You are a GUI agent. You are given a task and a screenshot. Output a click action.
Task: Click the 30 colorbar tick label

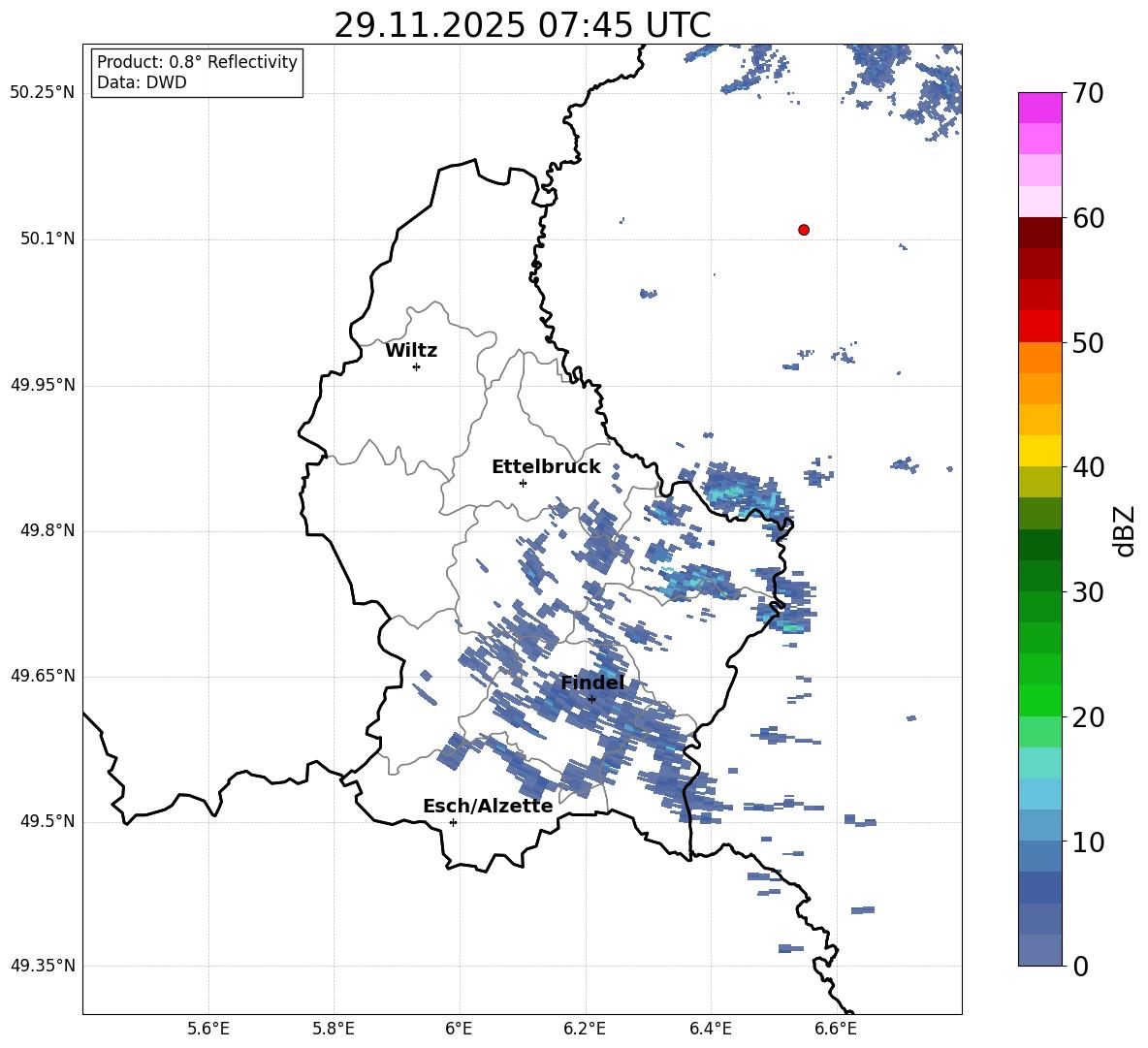point(1088,592)
